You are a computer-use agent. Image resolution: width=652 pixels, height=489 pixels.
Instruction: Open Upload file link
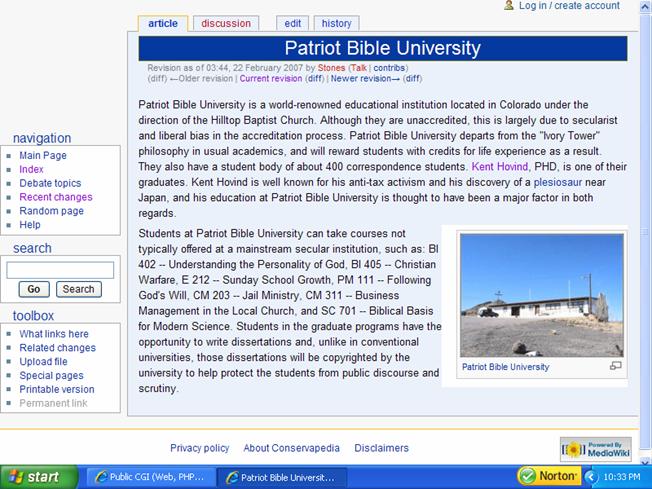(x=43, y=362)
